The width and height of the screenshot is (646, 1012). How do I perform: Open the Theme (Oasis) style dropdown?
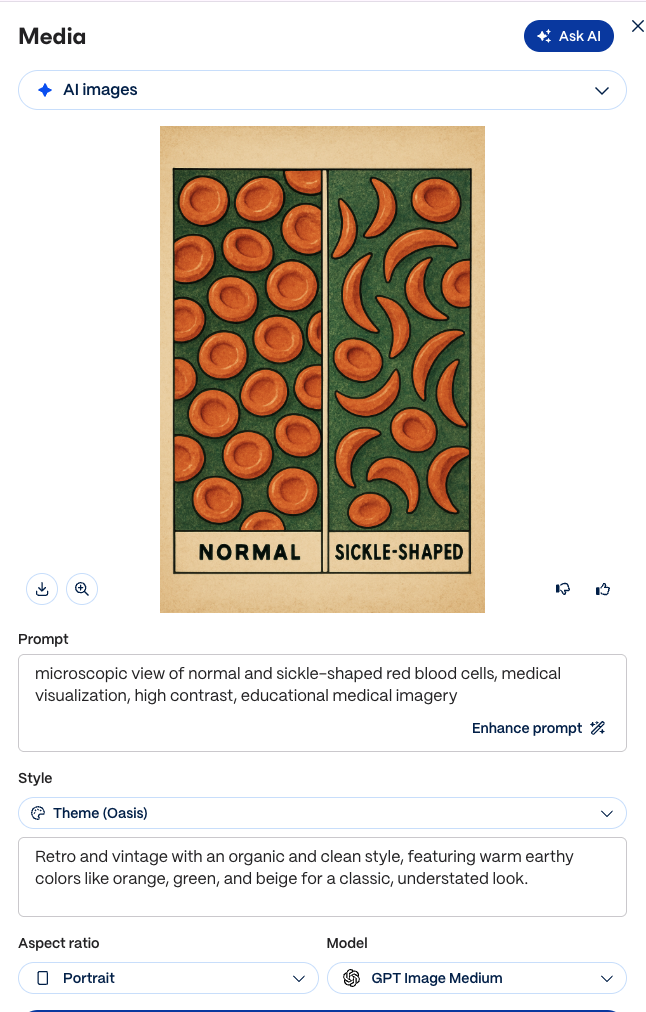pyautogui.click(x=322, y=813)
